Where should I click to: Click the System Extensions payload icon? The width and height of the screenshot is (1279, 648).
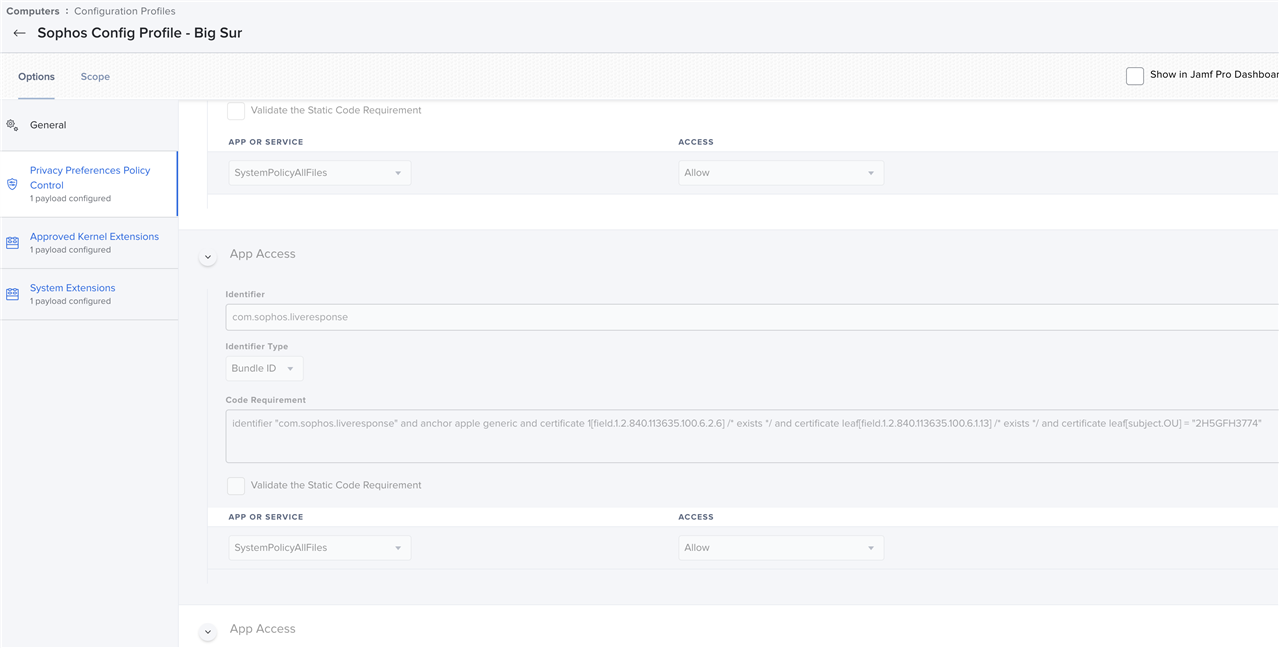click(x=12, y=294)
